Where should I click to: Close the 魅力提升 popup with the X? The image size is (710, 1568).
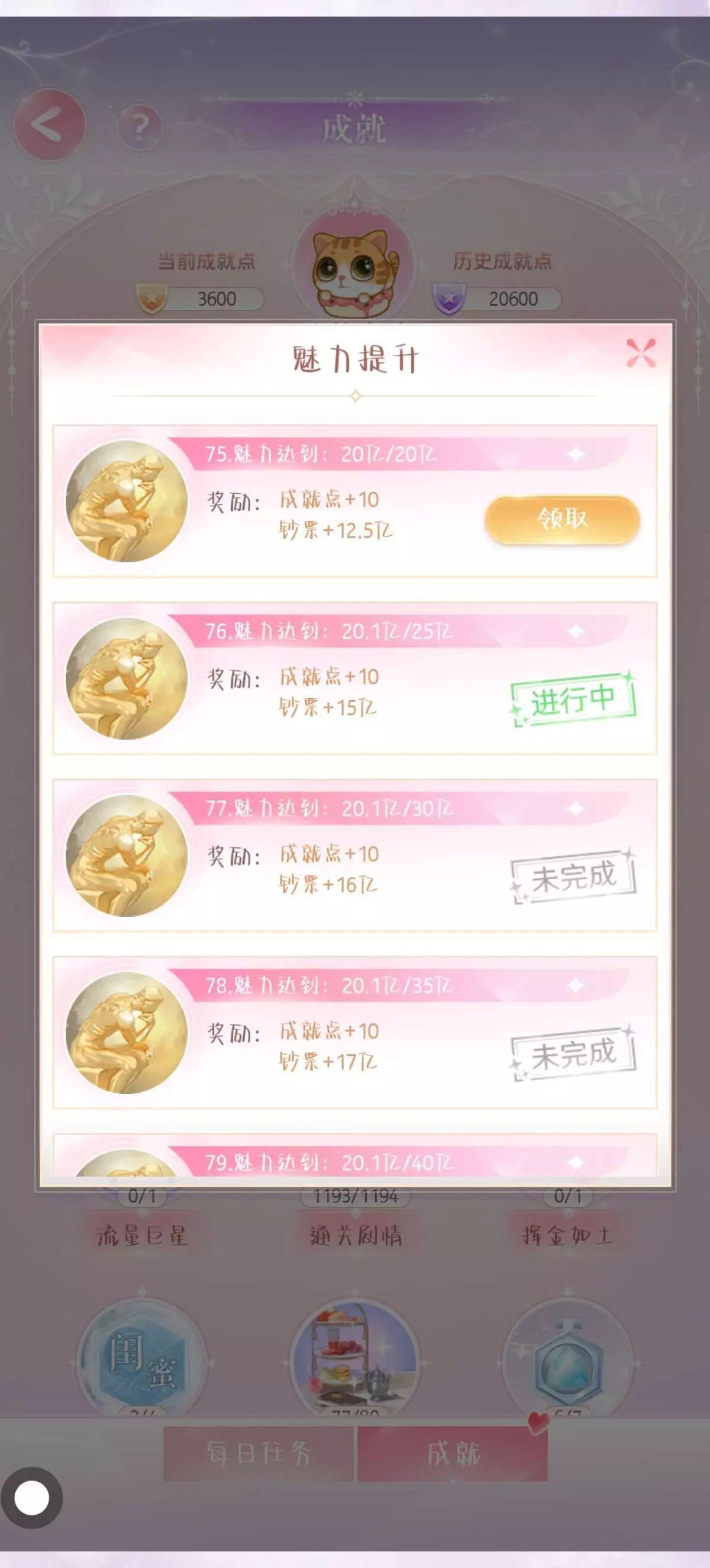641,353
